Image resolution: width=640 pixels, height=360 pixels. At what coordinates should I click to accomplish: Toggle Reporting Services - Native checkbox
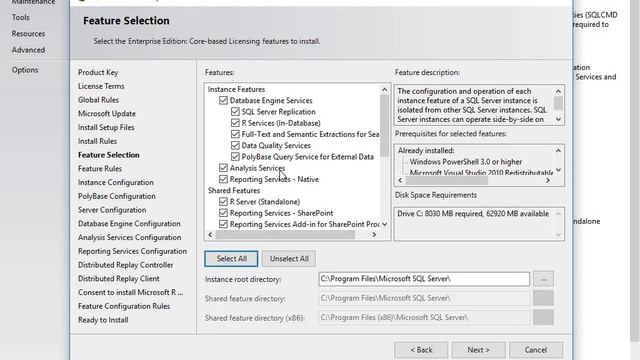(223, 179)
